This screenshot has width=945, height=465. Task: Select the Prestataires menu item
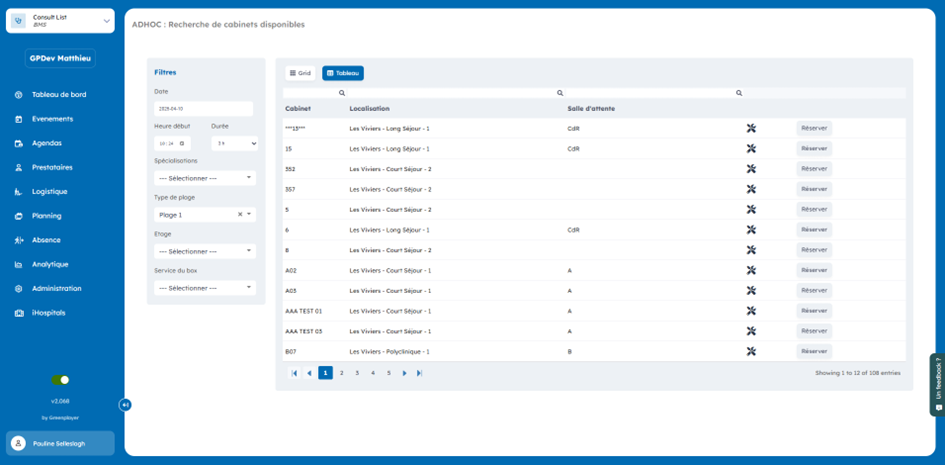click(x=52, y=167)
